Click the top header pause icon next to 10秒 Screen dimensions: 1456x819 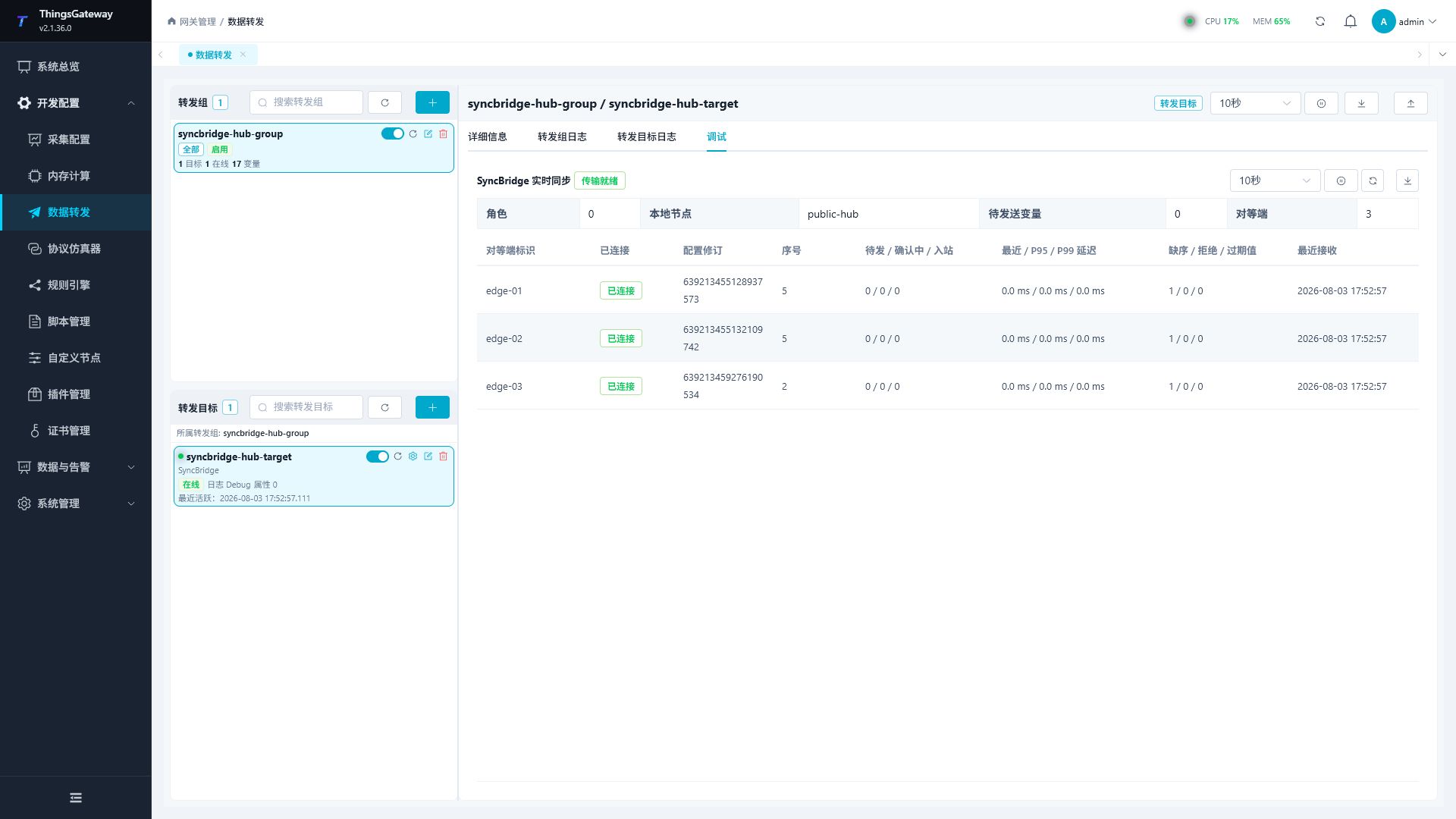1321,103
